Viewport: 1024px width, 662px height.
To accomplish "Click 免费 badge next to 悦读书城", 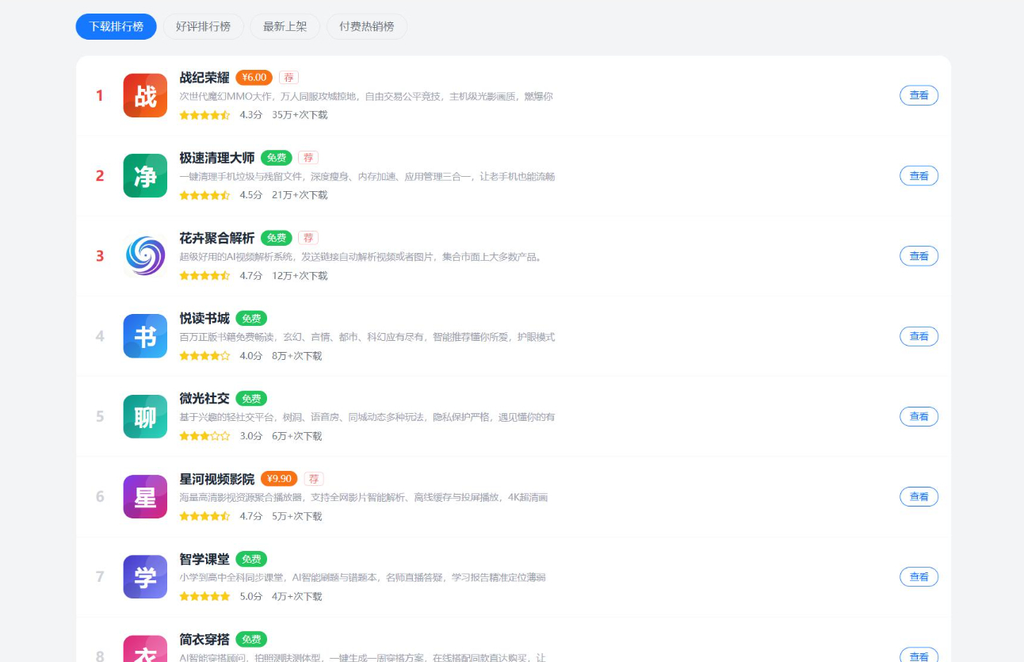I will point(251,319).
